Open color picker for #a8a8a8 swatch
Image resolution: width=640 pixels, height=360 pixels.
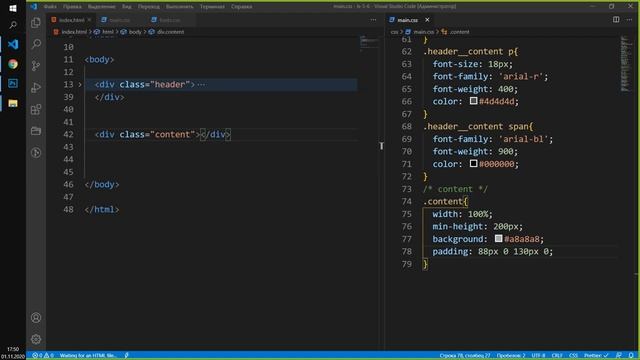click(x=498, y=238)
